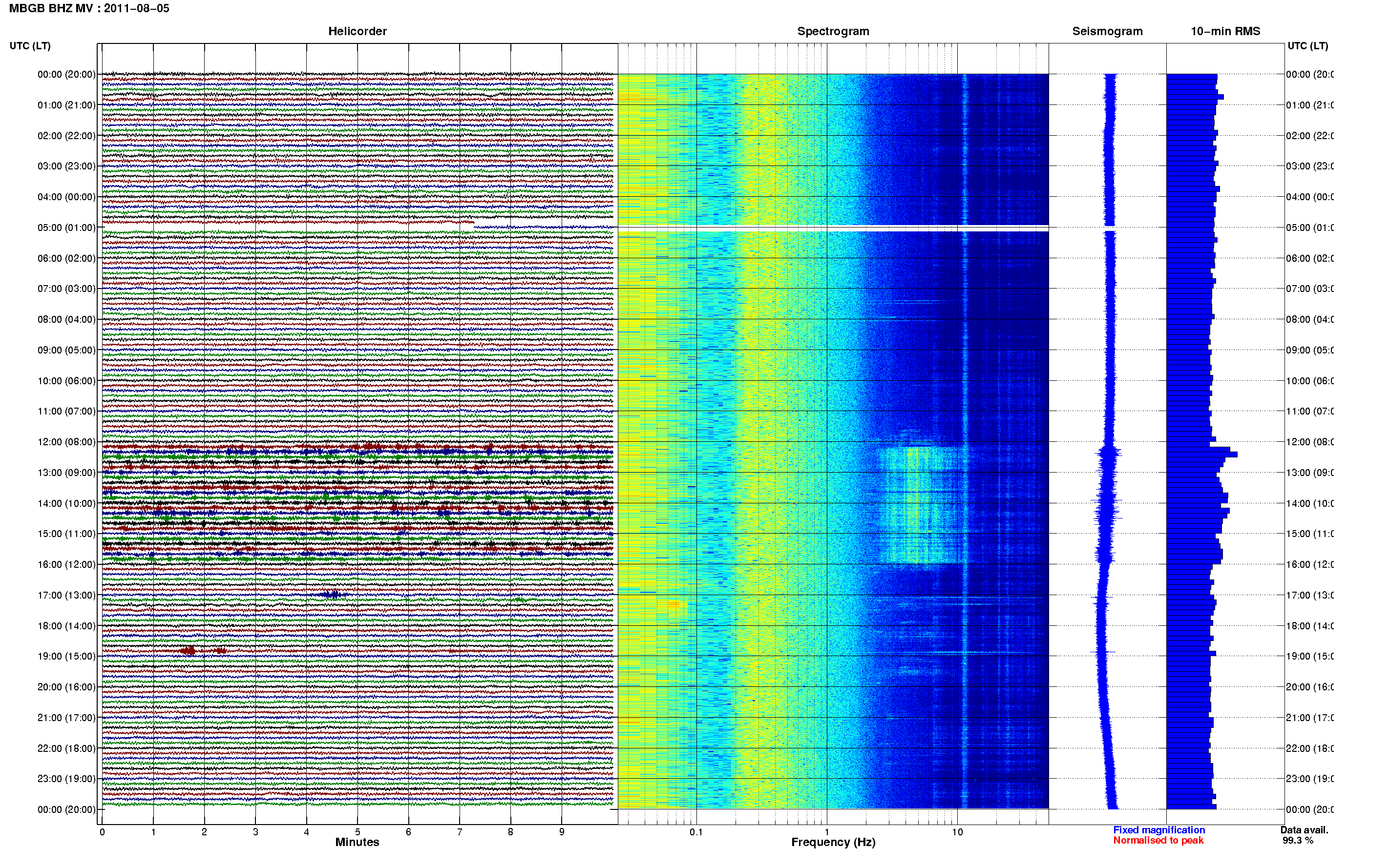This screenshot has height=868, width=1389.
Task: Click the right '19:00 (15:' time label
Action: tap(1310, 656)
